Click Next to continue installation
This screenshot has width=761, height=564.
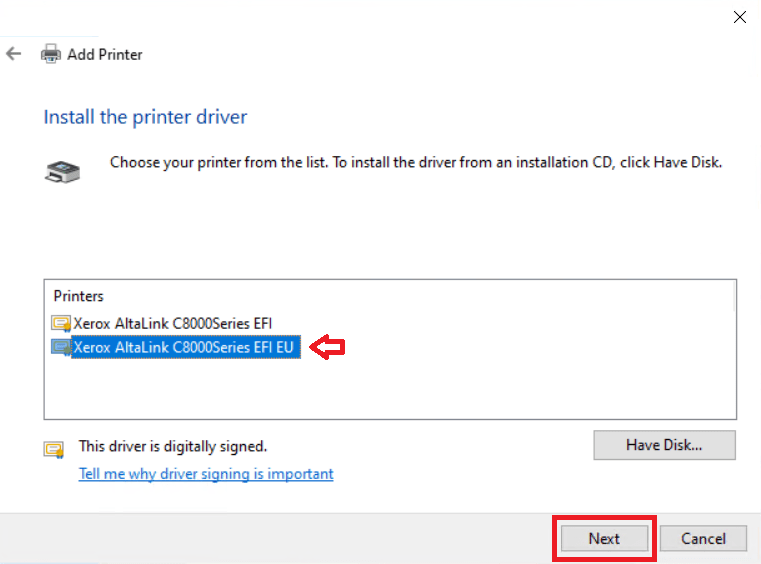point(604,538)
